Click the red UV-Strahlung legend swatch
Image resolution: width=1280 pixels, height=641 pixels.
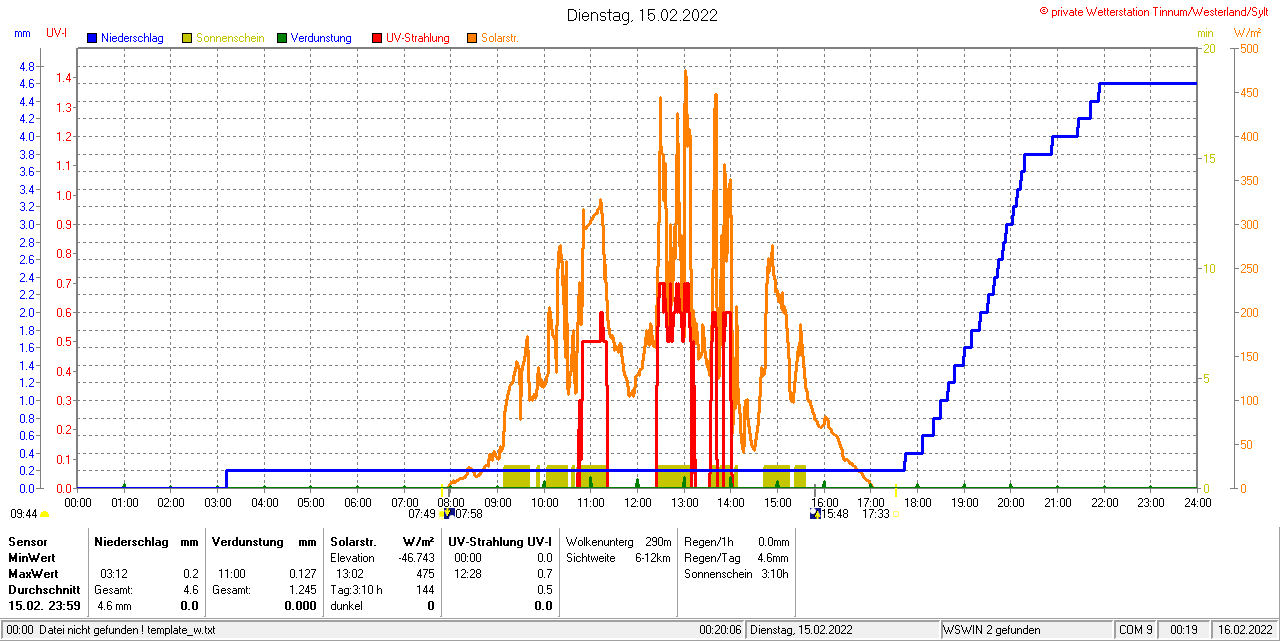point(377,38)
